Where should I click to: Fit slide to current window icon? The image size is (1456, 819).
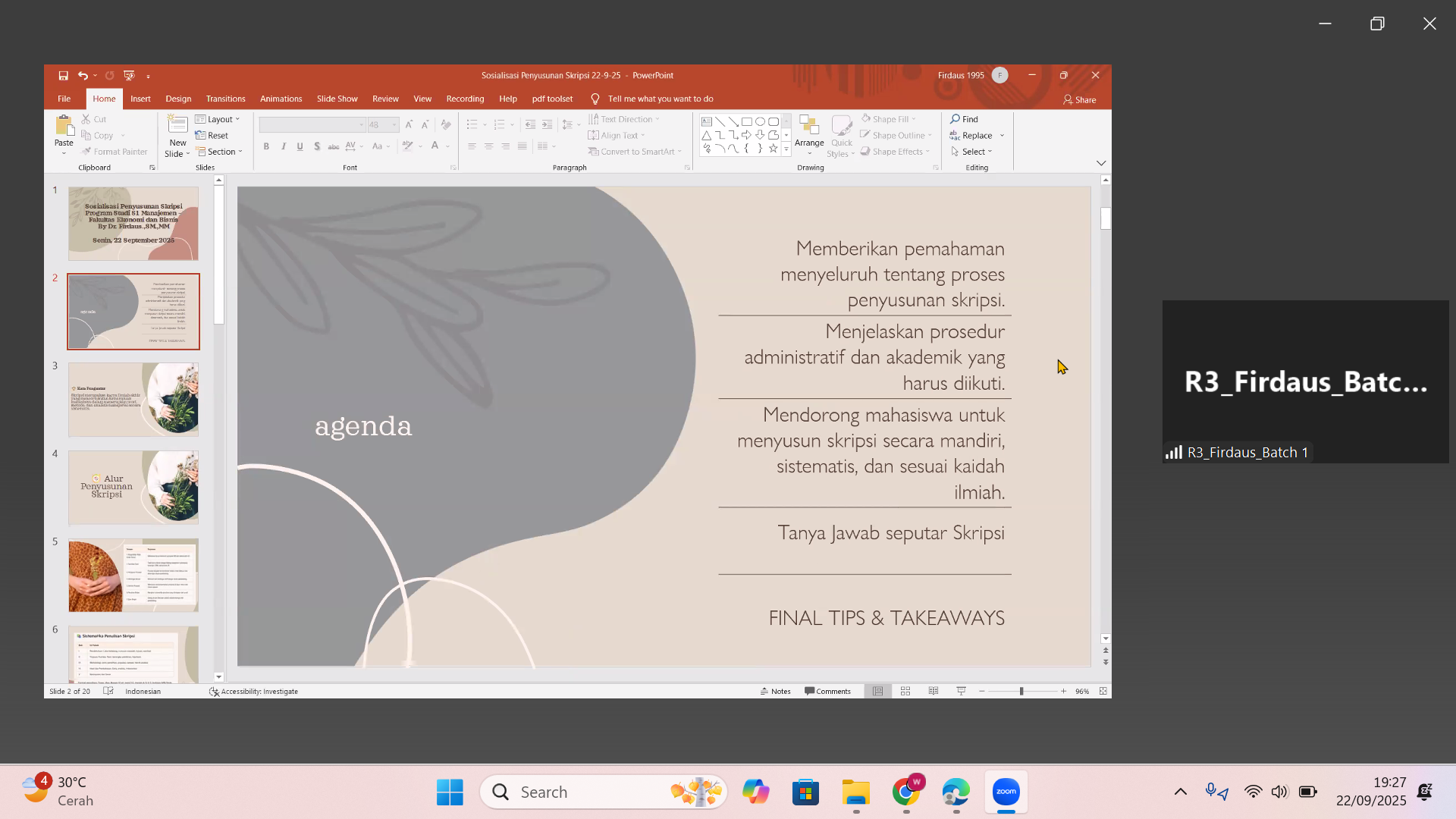[x=1103, y=691]
